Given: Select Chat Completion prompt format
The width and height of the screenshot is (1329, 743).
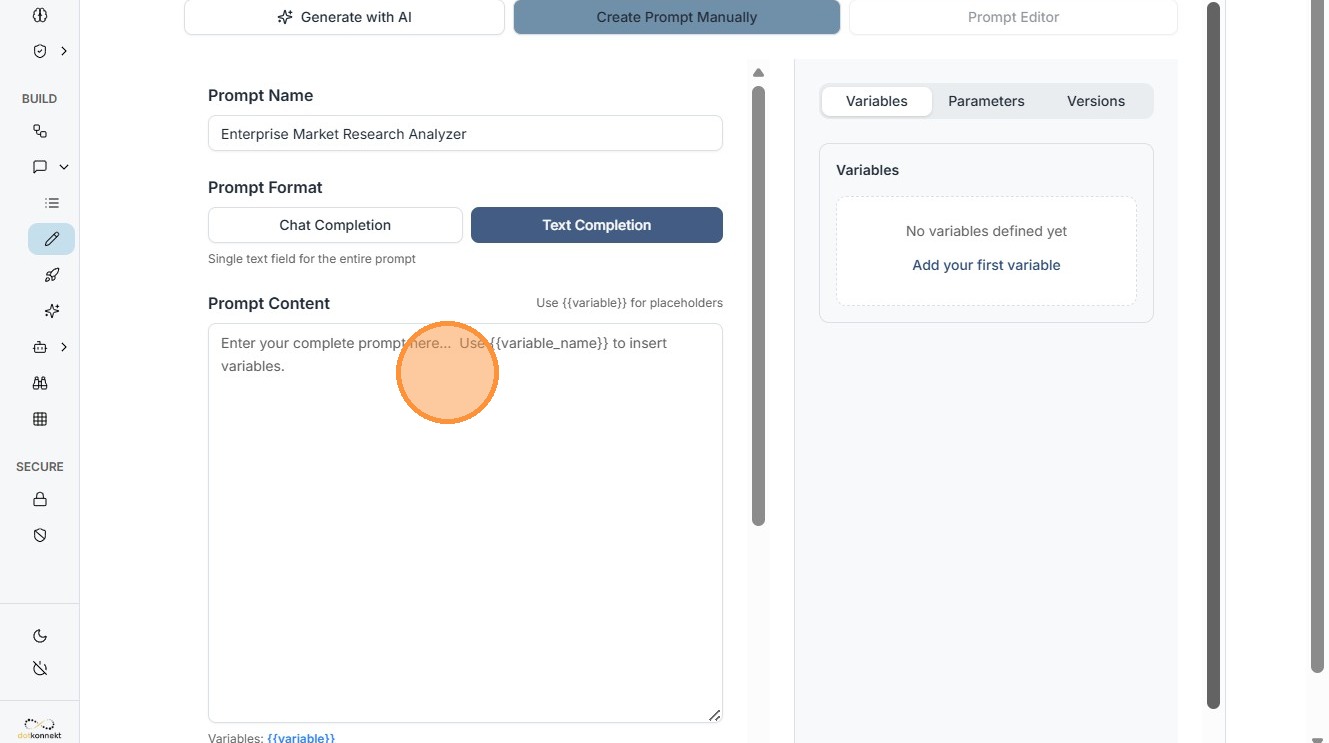Looking at the screenshot, I should pyautogui.click(x=335, y=225).
